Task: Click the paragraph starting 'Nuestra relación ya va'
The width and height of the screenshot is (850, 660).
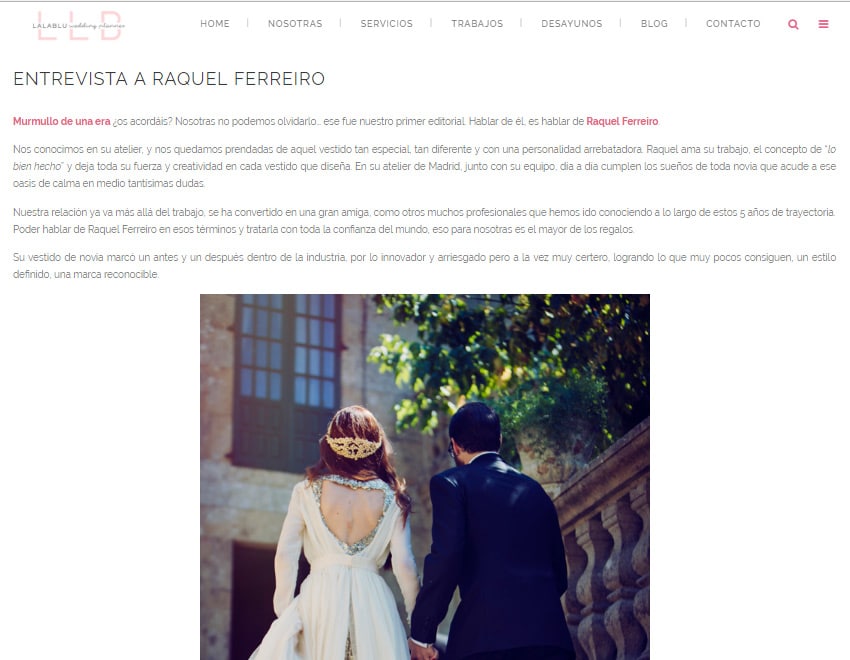Action: (x=424, y=221)
